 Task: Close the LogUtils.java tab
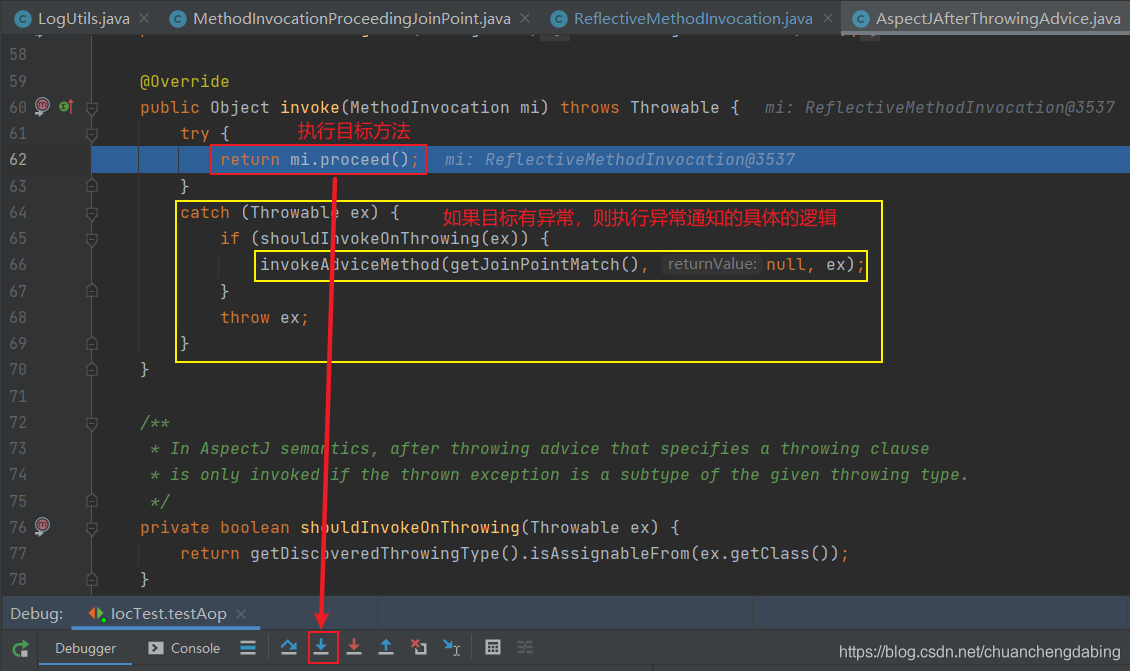(x=144, y=19)
